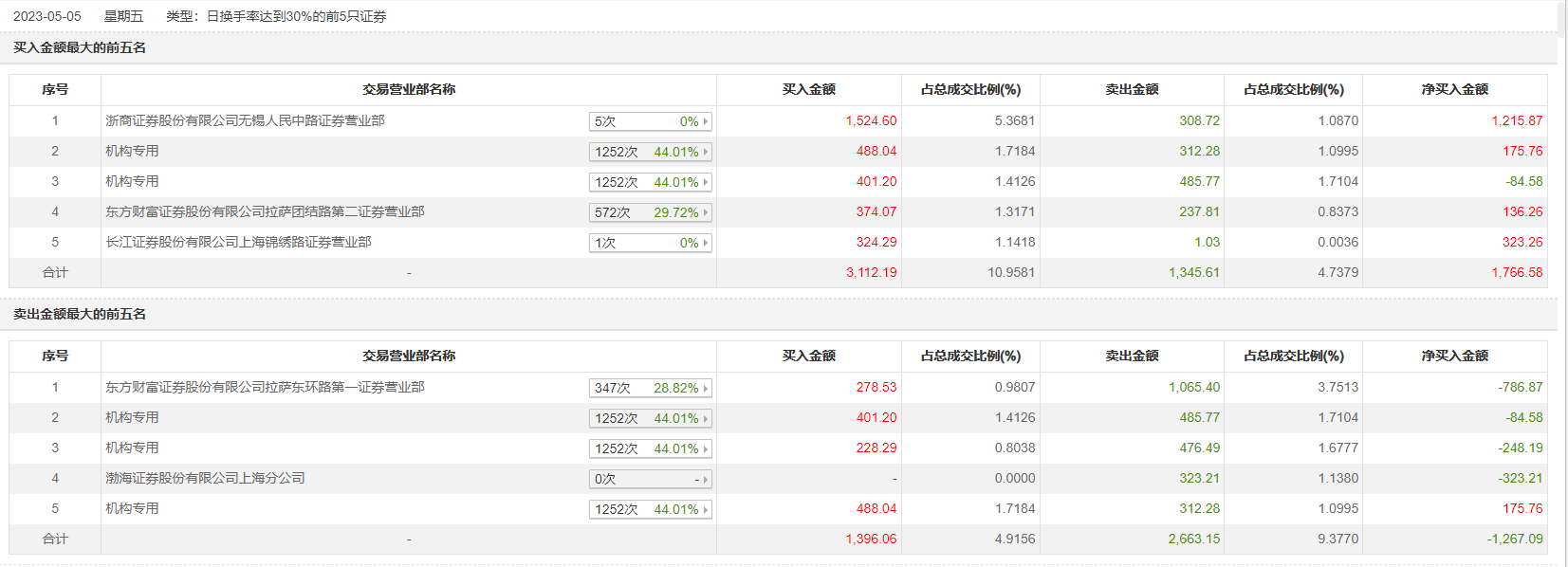Expand the 347次 28.82% dropdown

coord(650,388)
